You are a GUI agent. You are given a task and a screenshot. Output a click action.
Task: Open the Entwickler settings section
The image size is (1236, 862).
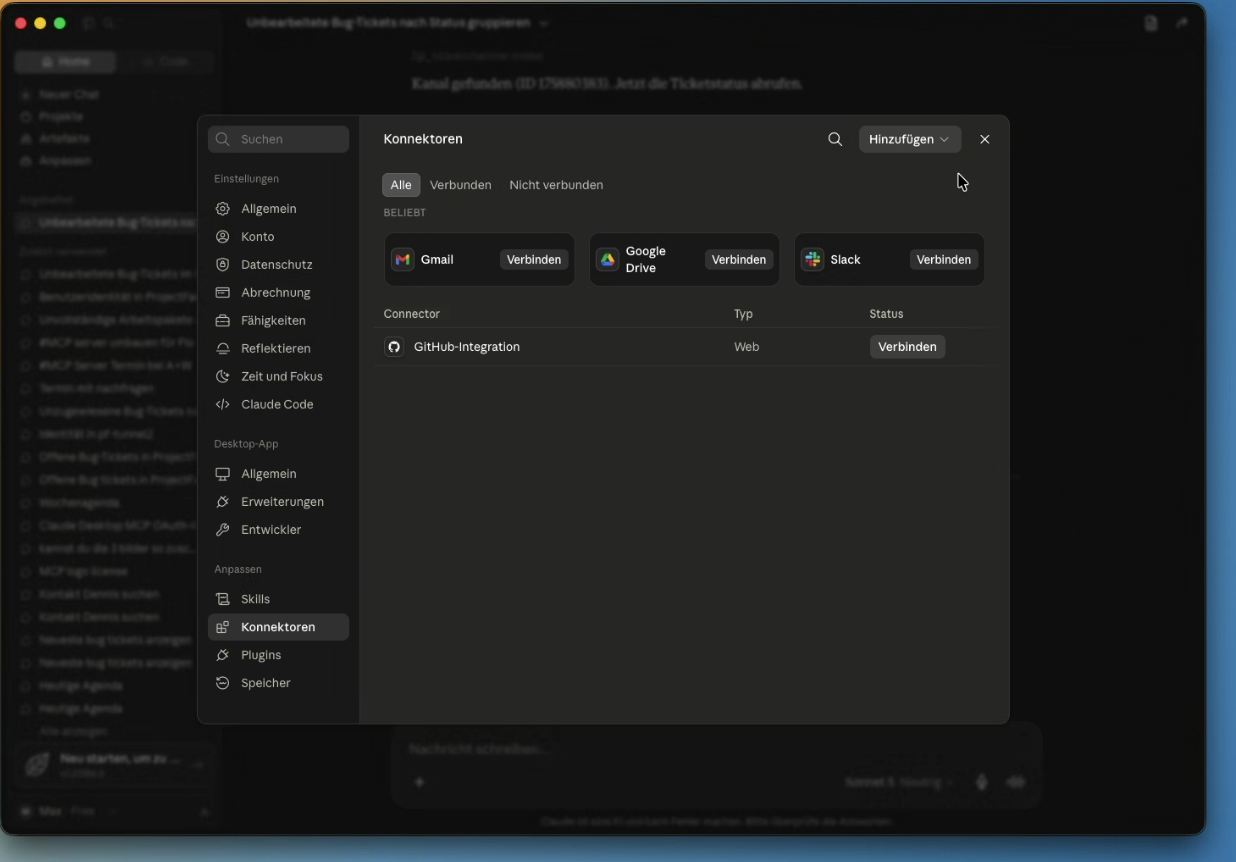pos(278,530)
